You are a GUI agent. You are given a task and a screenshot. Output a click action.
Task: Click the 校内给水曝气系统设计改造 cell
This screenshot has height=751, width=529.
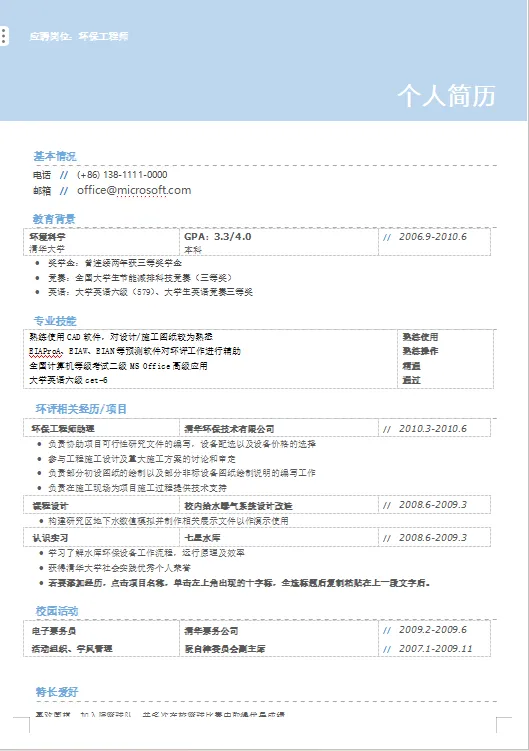click(238, 506)
